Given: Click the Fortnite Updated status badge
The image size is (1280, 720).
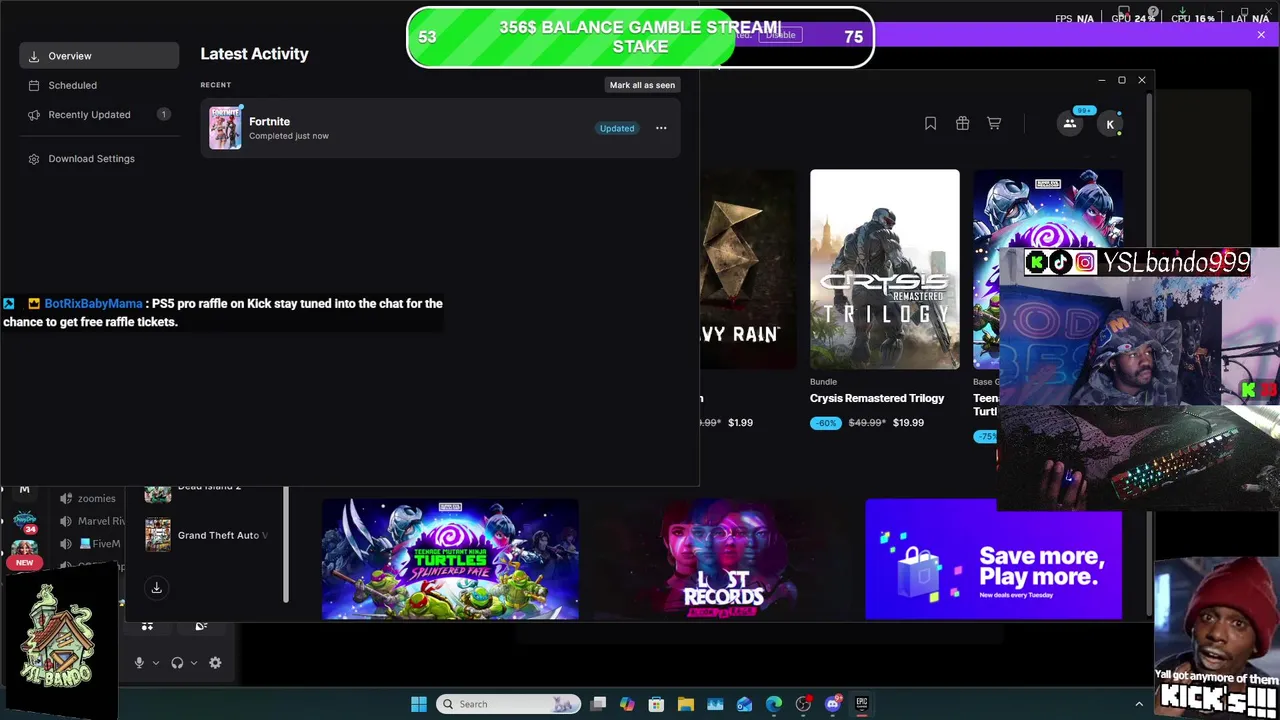Looking at the screenshot, I should click(617, 128).
